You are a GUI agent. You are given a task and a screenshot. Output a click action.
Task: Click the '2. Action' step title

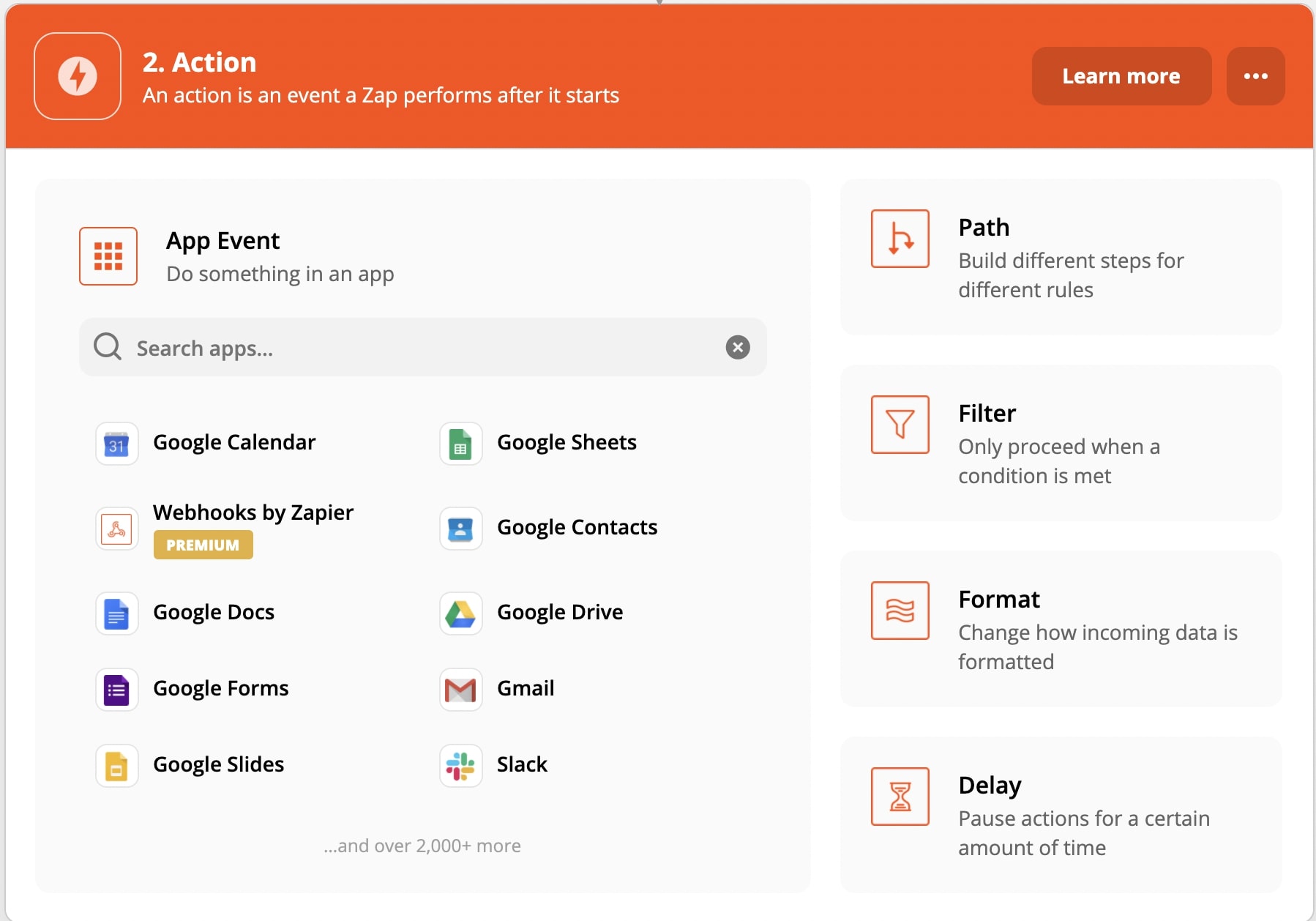point(199,62)
